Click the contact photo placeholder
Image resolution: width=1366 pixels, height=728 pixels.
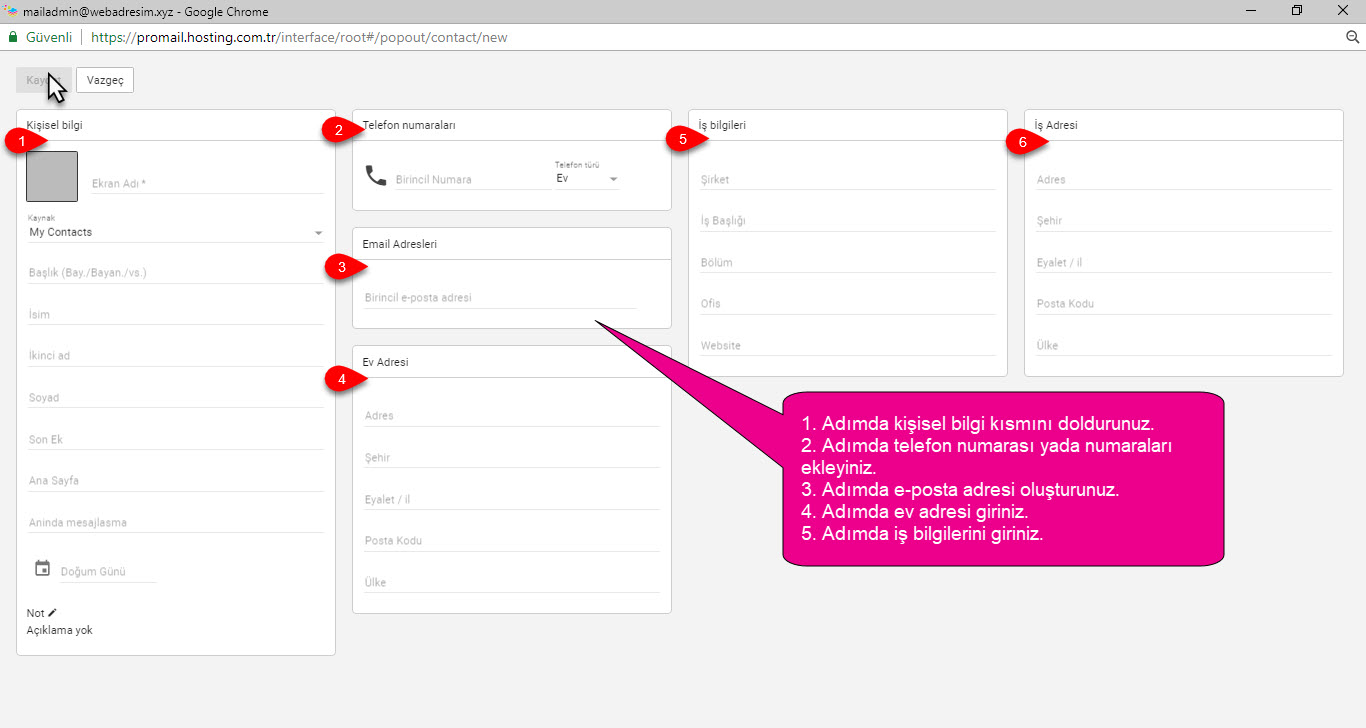tap(52, 176)
